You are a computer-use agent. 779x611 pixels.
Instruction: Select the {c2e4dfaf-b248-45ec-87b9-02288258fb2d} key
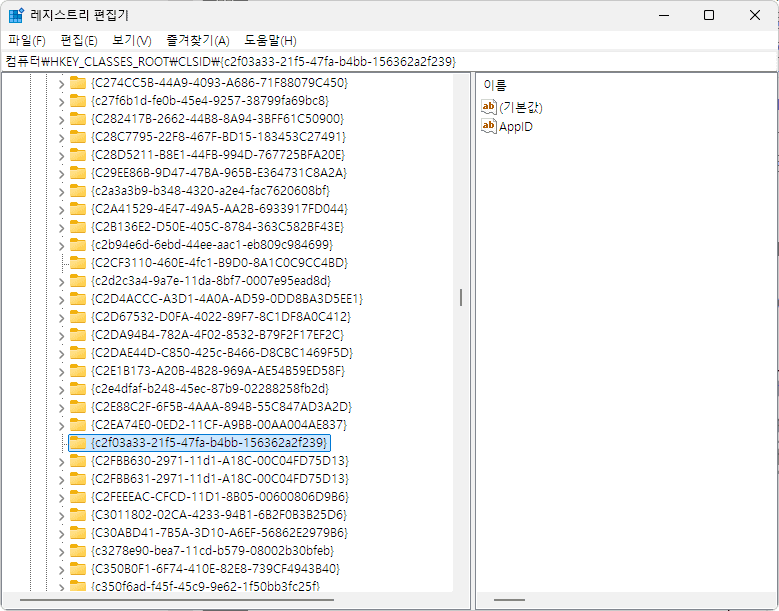pyautogui.click(x=209, y=389)
